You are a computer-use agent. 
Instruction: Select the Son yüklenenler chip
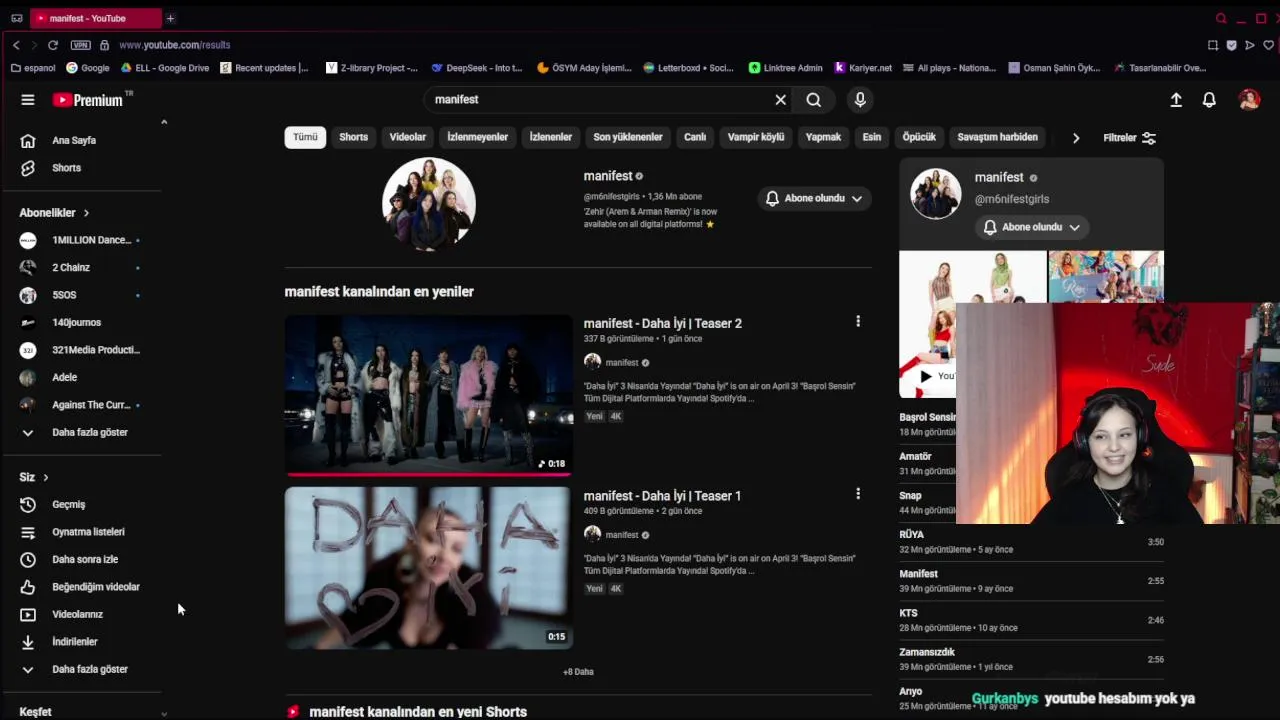point(628,137)
